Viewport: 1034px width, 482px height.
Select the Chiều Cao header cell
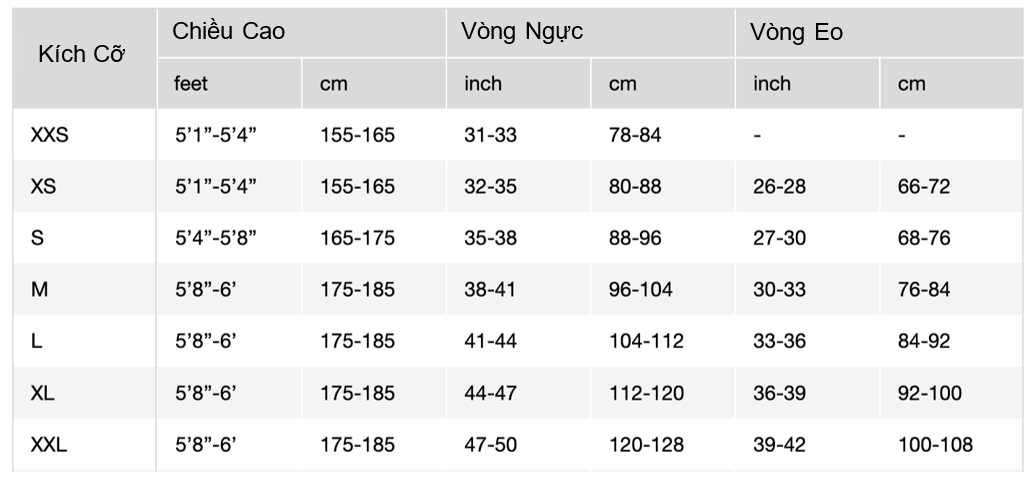point(229,32)
